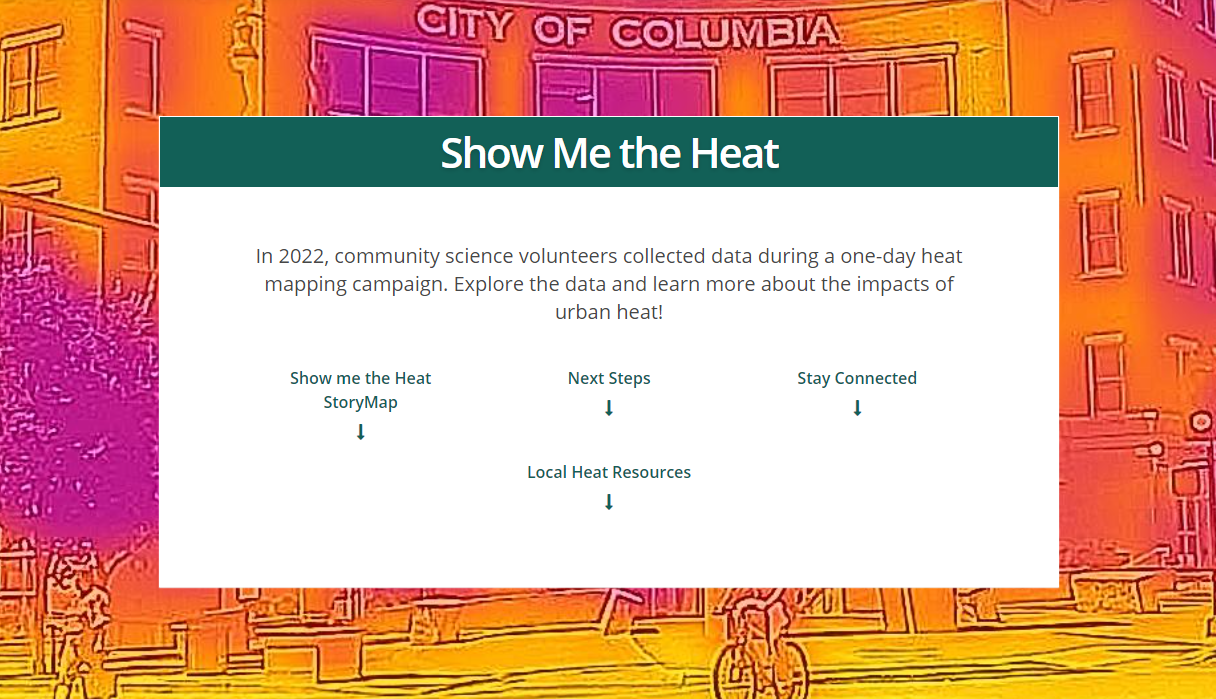Image resolution: width=1216 pixels, height=699 pixels.
Task: Click the text "In 2022" in the paragraph
Action: pos(290,256)
